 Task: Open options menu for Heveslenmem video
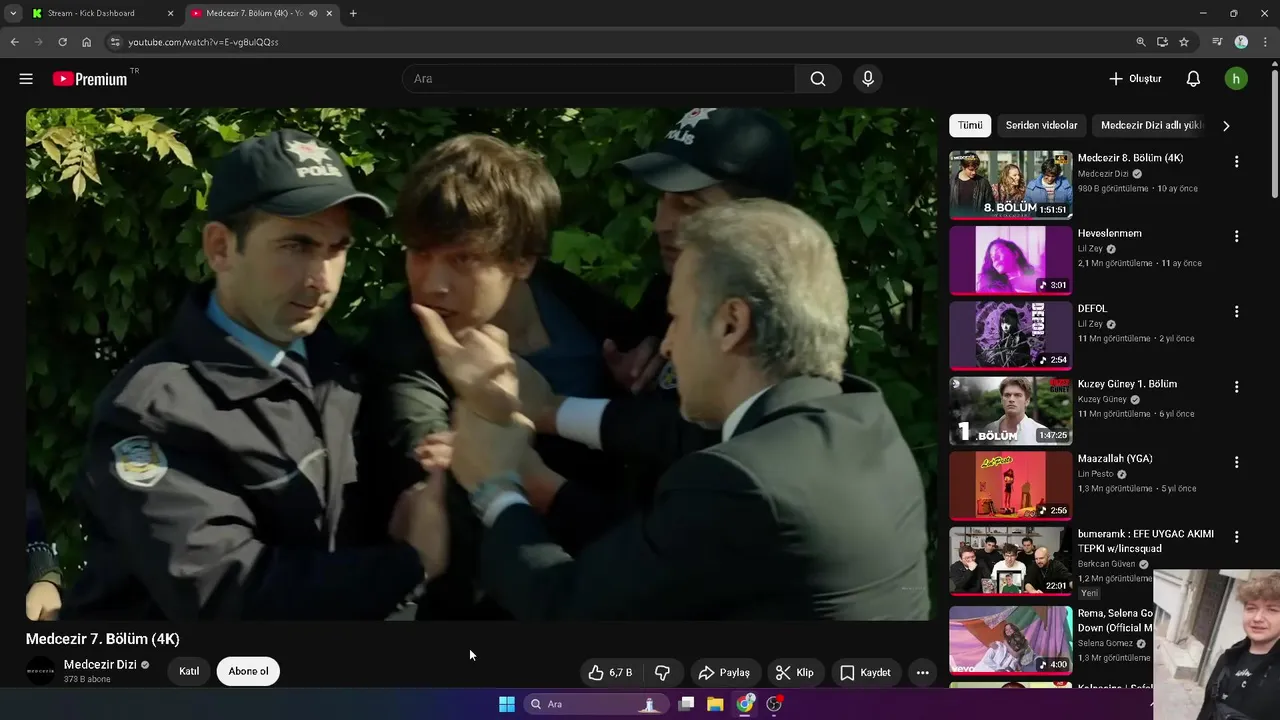[1236, 237]
